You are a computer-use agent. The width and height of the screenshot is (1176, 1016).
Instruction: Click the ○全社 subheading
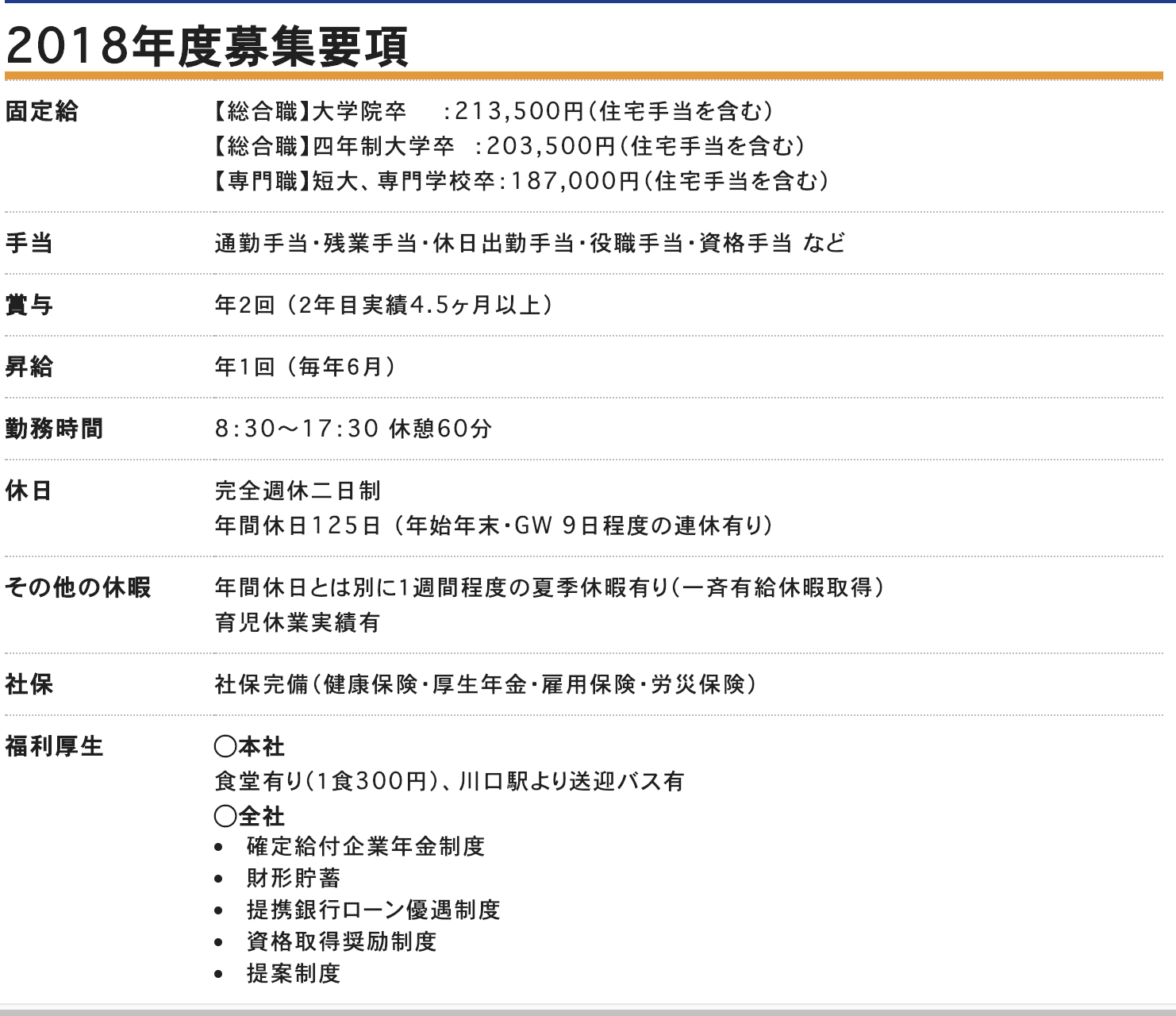pyautogui.click(x=249, y=816)
